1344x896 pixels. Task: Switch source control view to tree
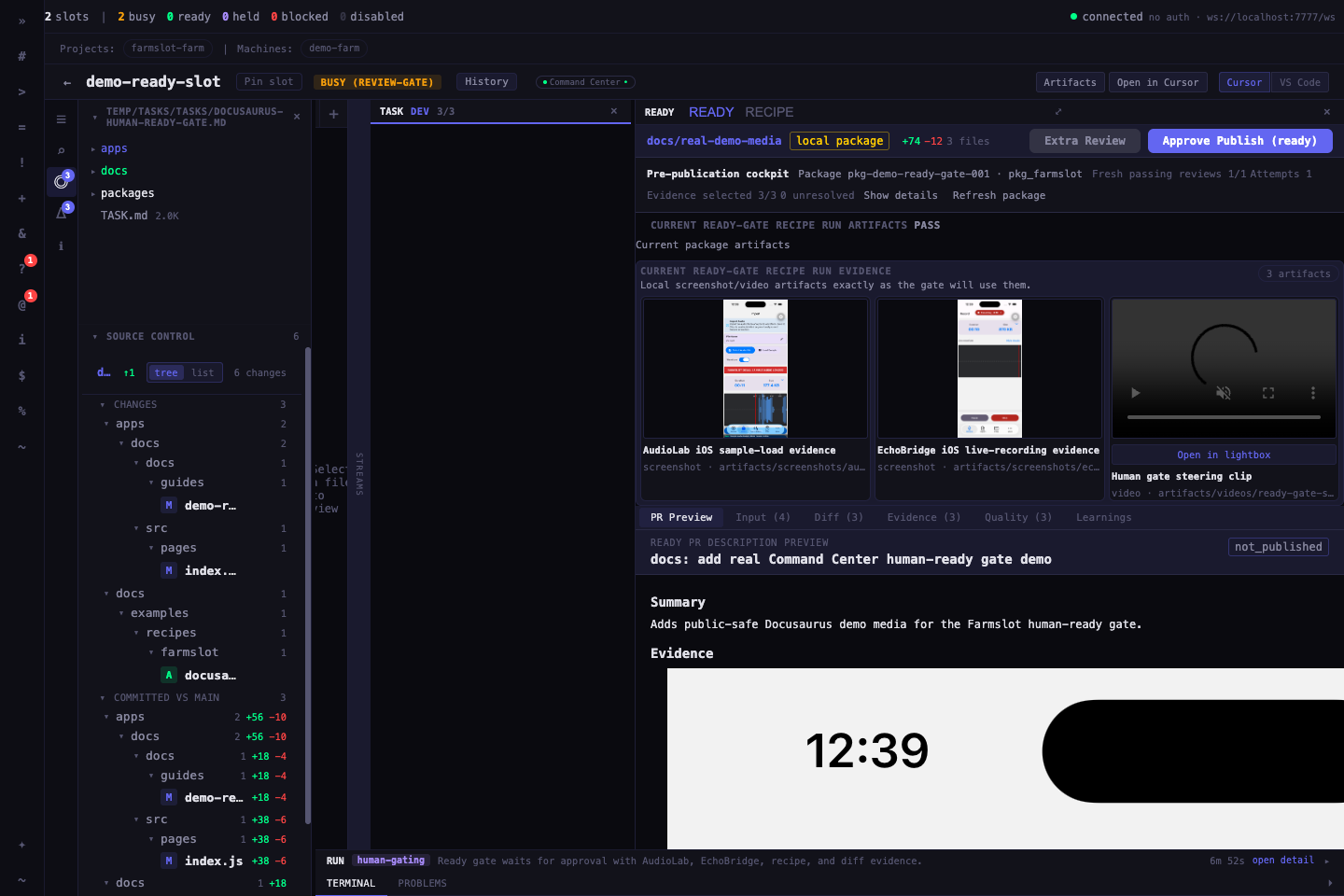166,372
